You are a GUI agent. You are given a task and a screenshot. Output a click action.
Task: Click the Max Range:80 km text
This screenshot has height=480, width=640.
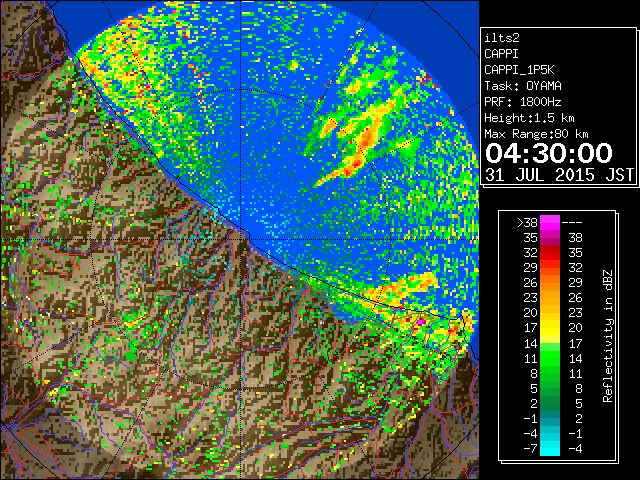pos(536,134)
